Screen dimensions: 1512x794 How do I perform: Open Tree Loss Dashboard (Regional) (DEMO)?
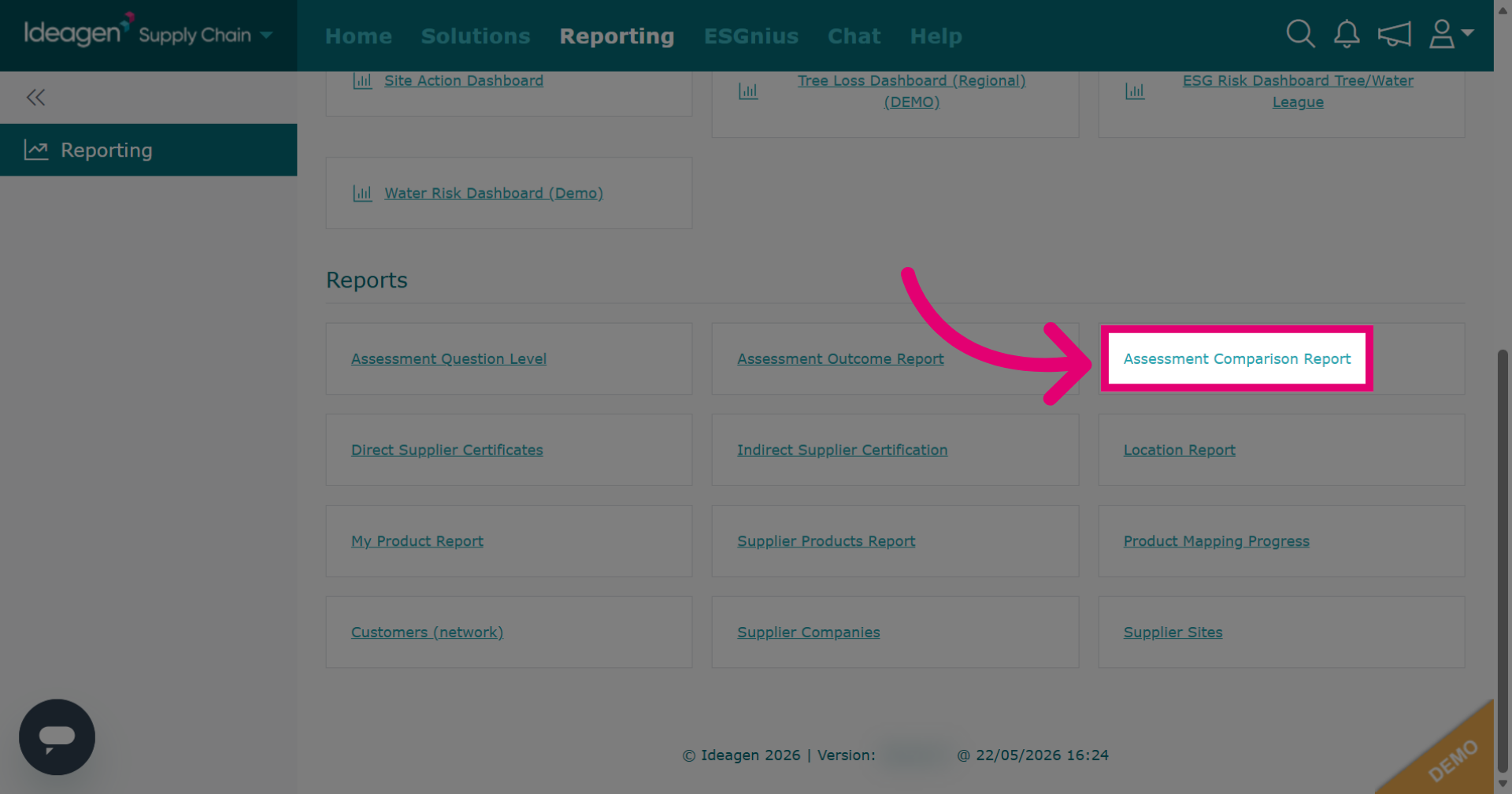911,91
